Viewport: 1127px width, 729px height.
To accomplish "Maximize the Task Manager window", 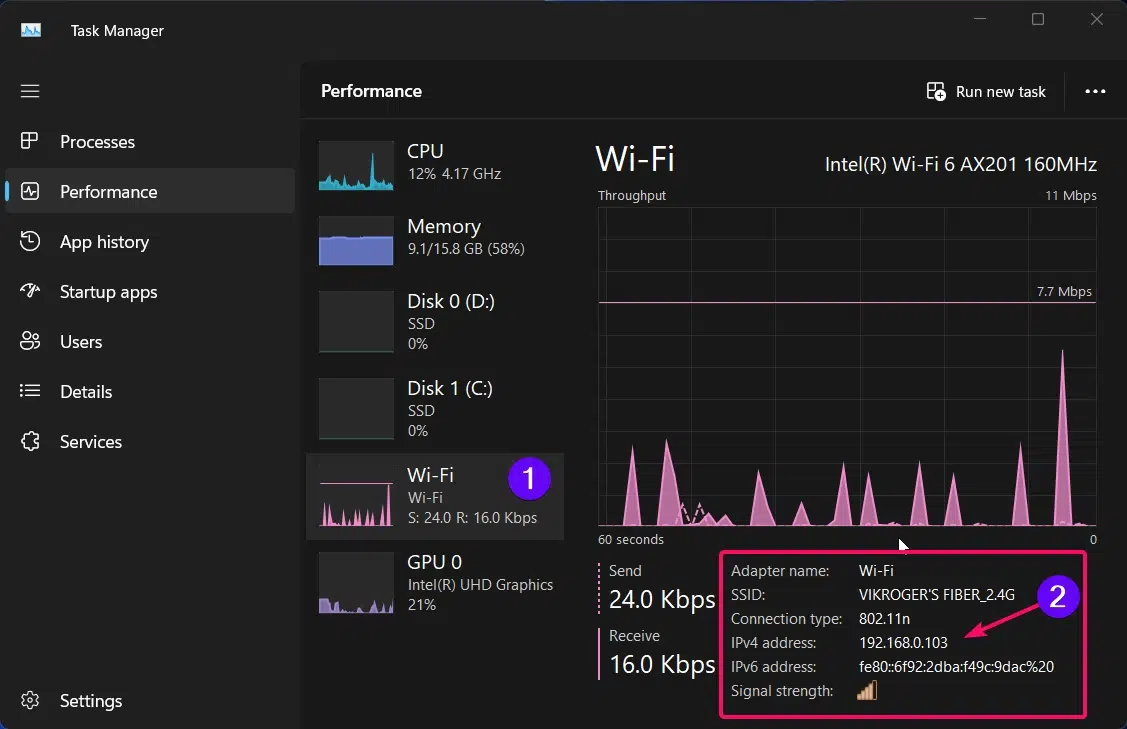I will [x=1038, y=19].
